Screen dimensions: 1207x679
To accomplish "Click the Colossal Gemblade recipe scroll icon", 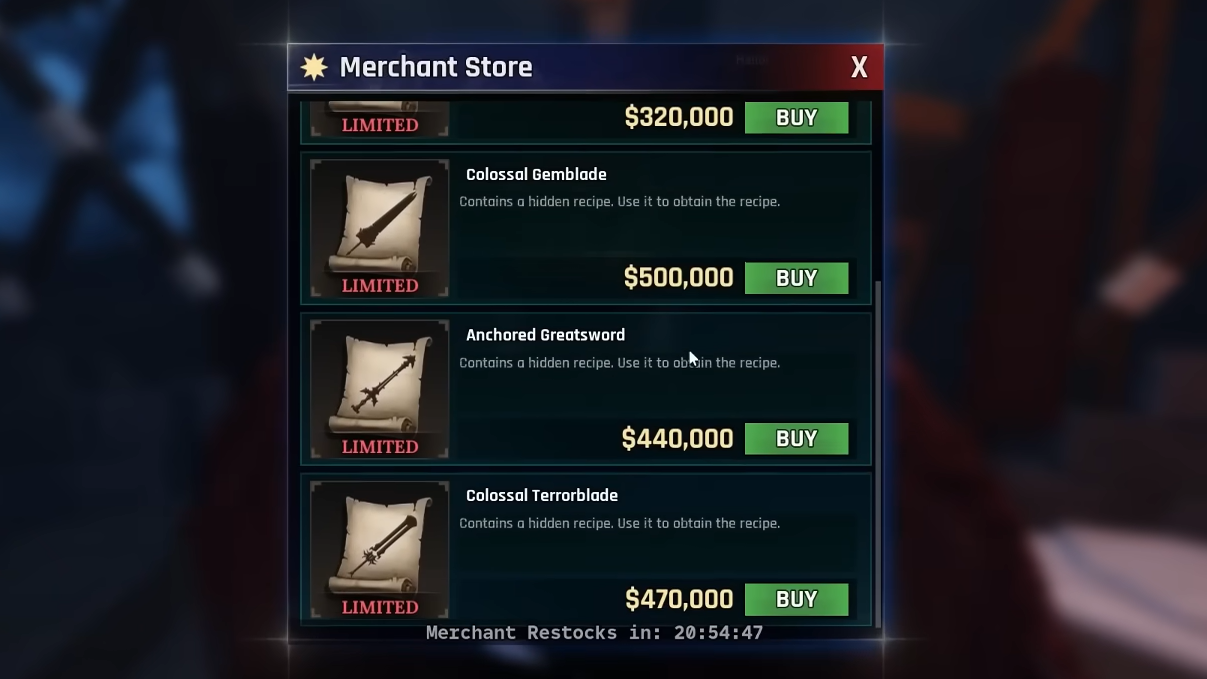I will coord(379,228).
